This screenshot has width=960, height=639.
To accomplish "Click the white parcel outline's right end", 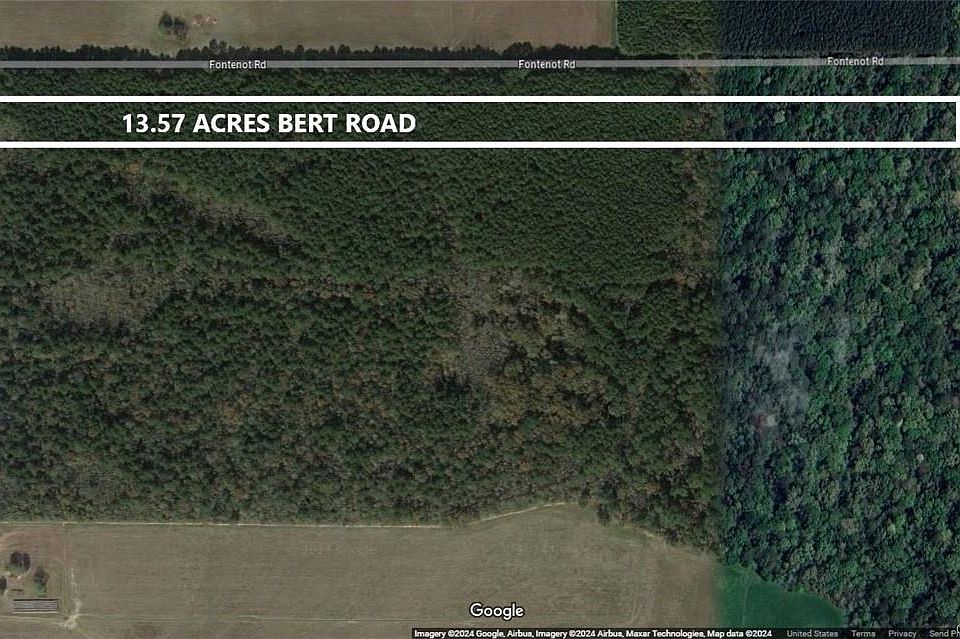I will [x=954, y=122].
